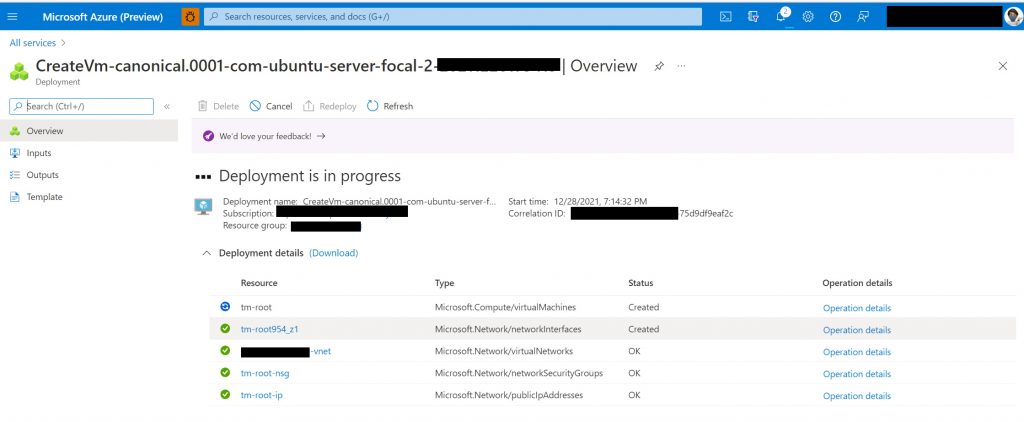The height and width of the screenshot is (422, 1024).
Task: Open the tm-root-nsg resource
Action: click(x=265, y=374)
